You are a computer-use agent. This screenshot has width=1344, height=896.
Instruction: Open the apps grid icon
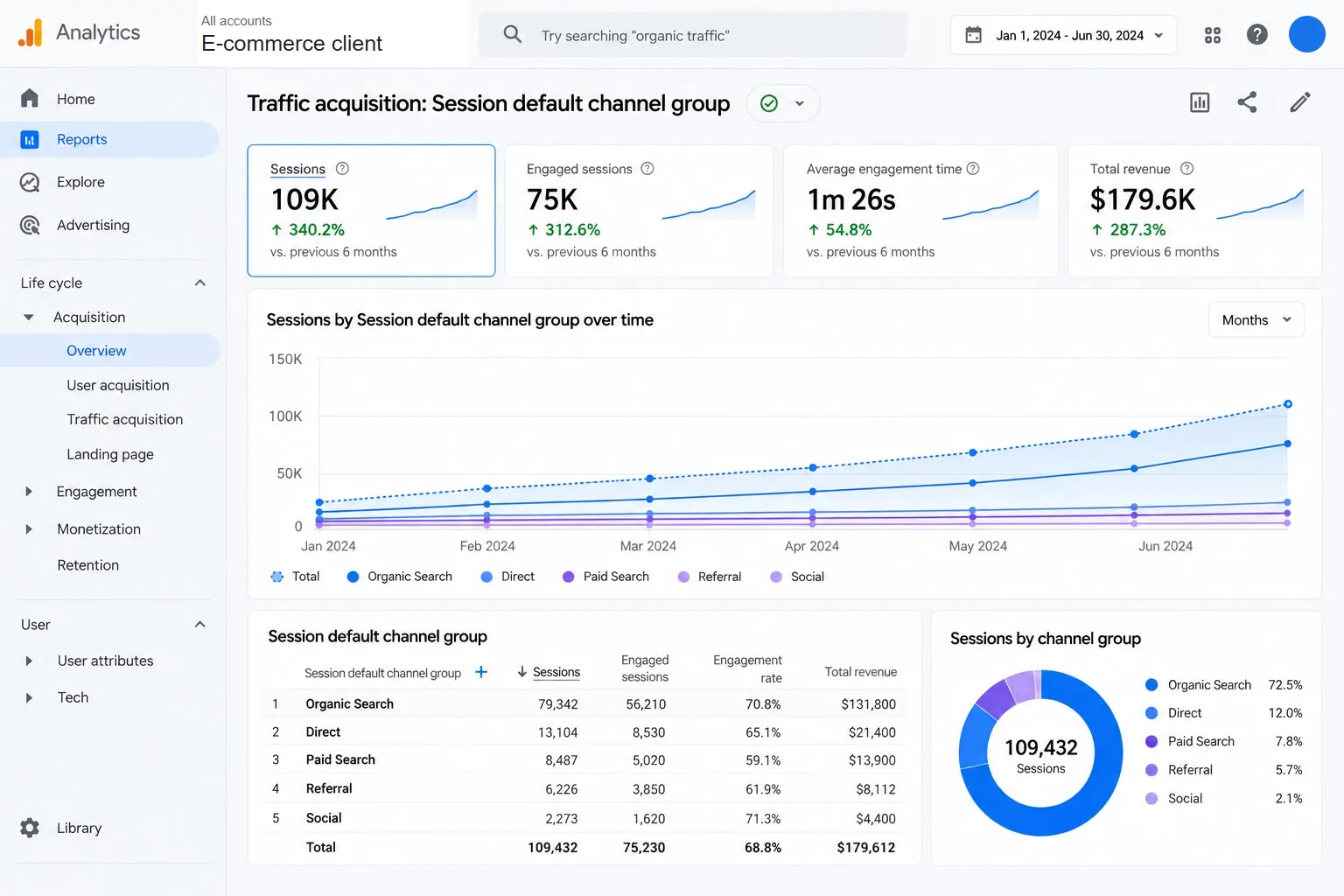(x=1213, y=35)
